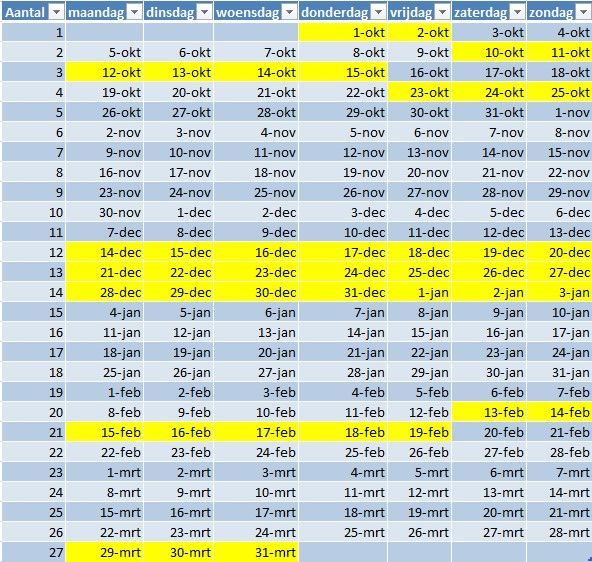The height and width of the screenshot is (562, 592).
Task: Click the yellow cell 11-okt
Action: (x=559, y=52)
